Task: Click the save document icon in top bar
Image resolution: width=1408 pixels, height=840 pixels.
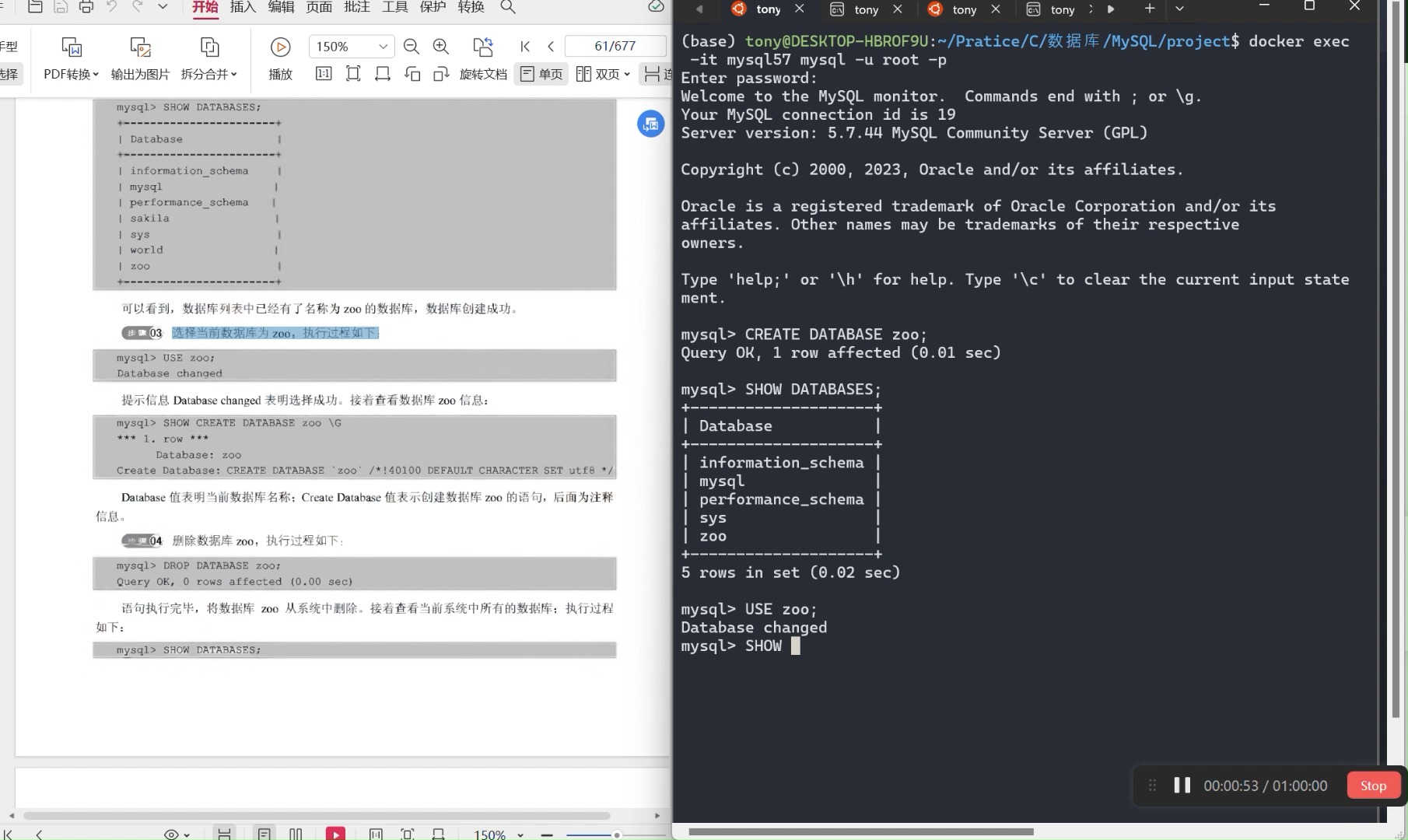Action: coord(61,7)
